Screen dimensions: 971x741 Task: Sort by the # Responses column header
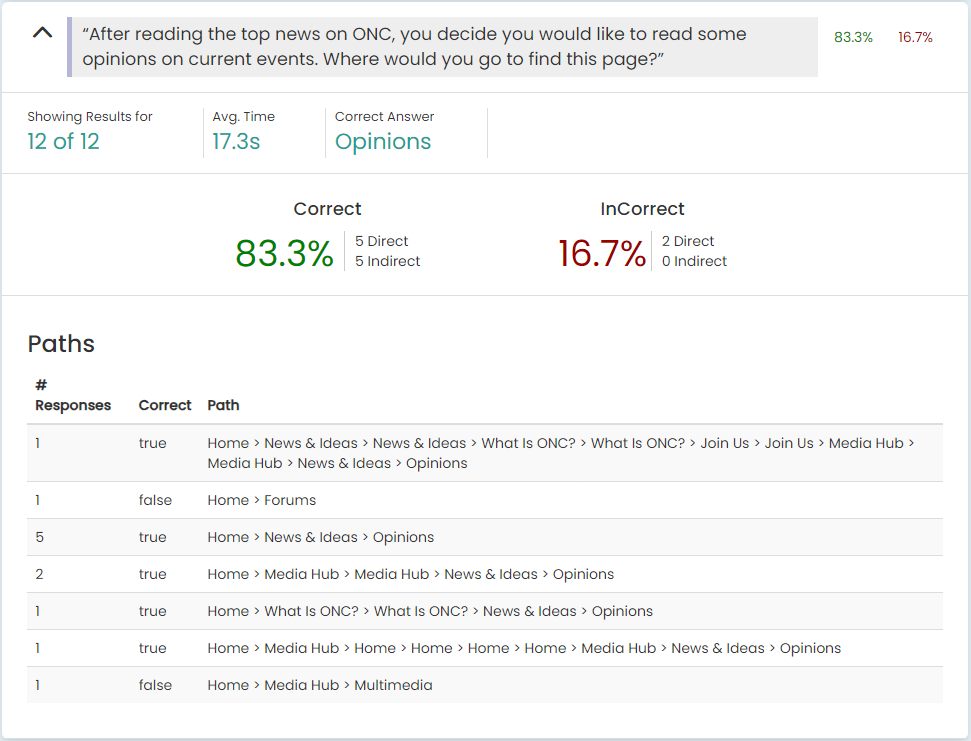click(72, 395)
